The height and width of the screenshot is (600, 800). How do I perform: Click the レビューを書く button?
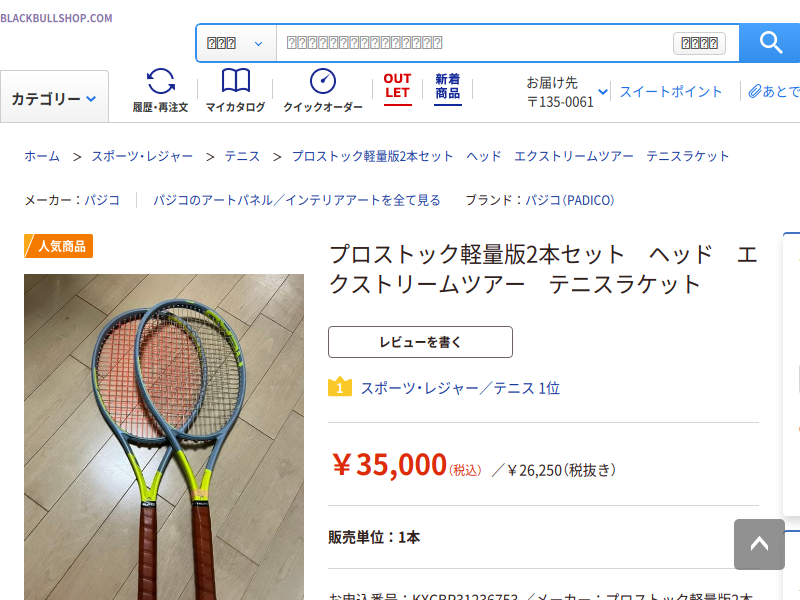coord(420,342)
